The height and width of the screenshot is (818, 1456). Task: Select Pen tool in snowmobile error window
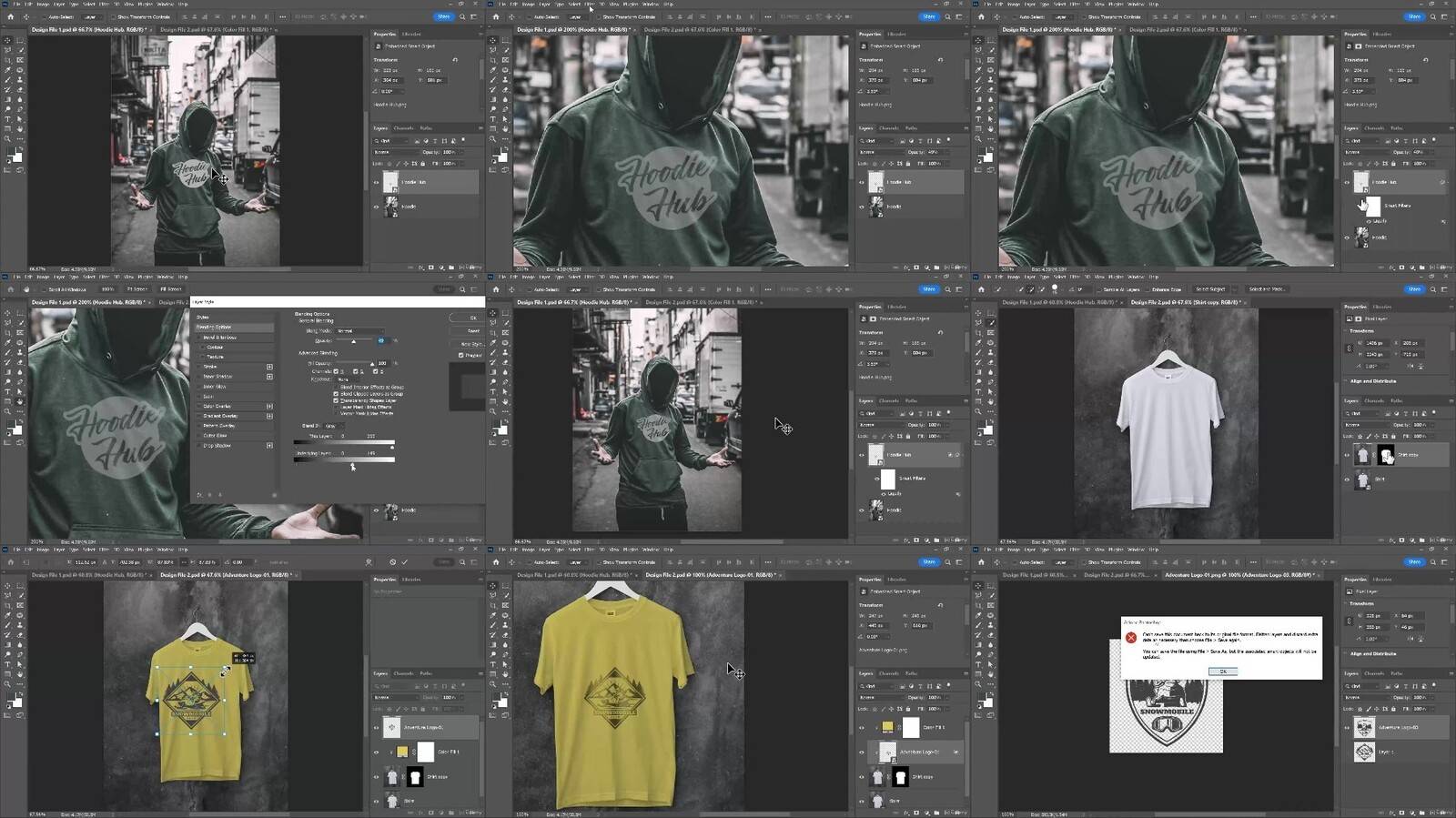pyautogui.click(x=990, y=654)
